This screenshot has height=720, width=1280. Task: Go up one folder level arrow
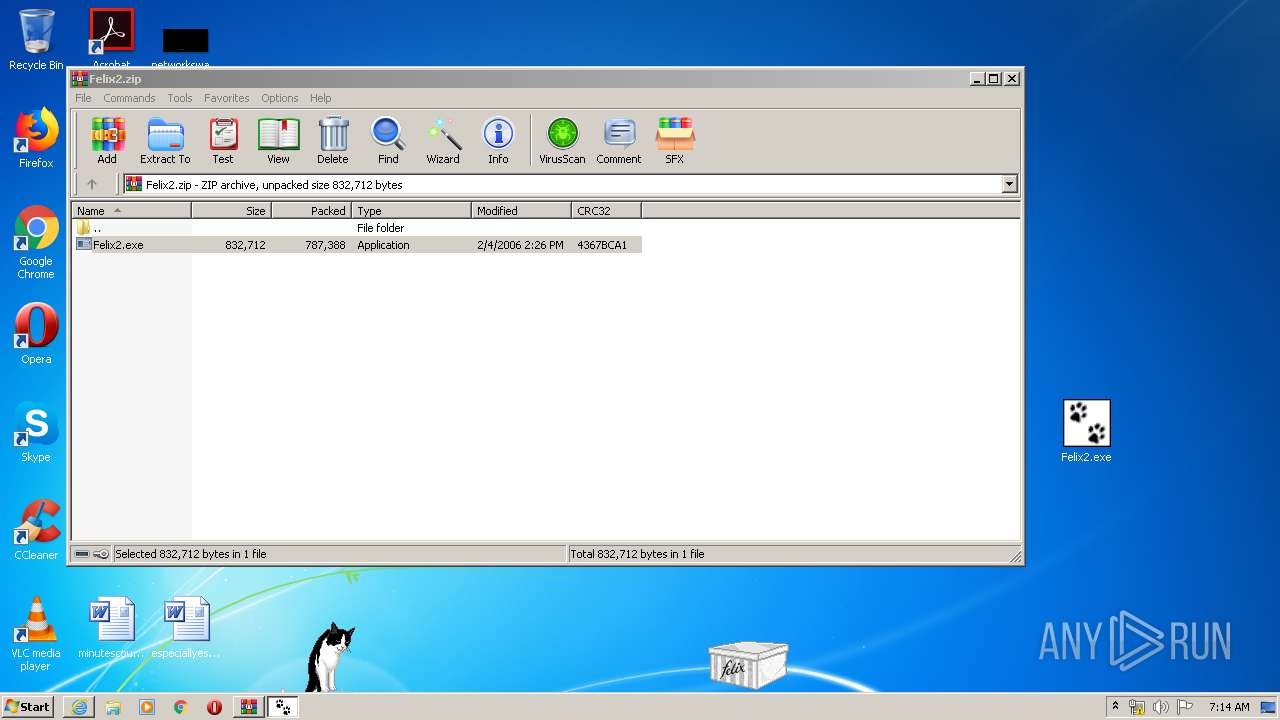pyautogui.click(x=92, y=184)
